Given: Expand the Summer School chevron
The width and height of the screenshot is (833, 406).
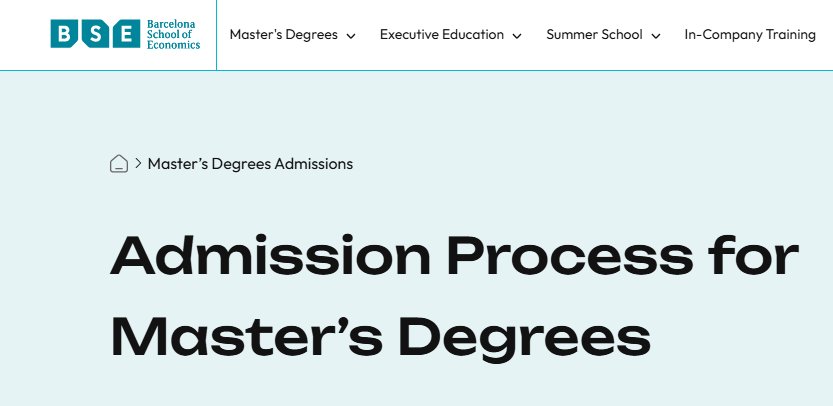Looking at the screenshot, I should [656, 36].
